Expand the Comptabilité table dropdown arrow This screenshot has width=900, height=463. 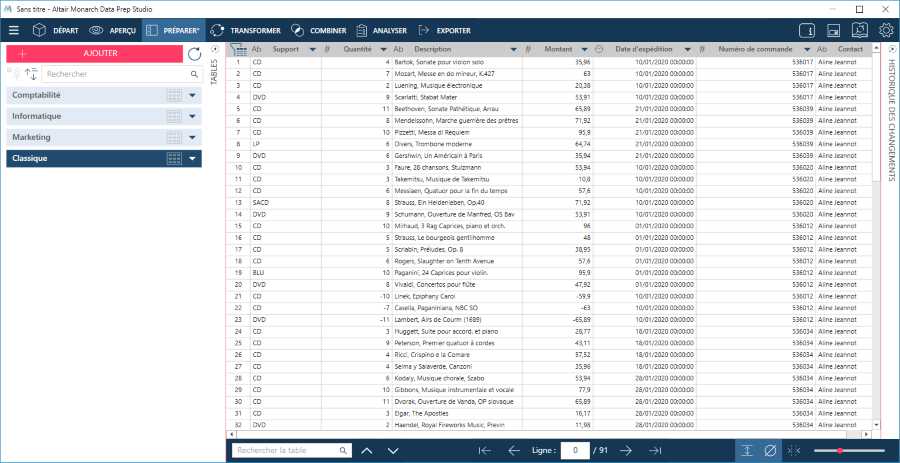192,95
